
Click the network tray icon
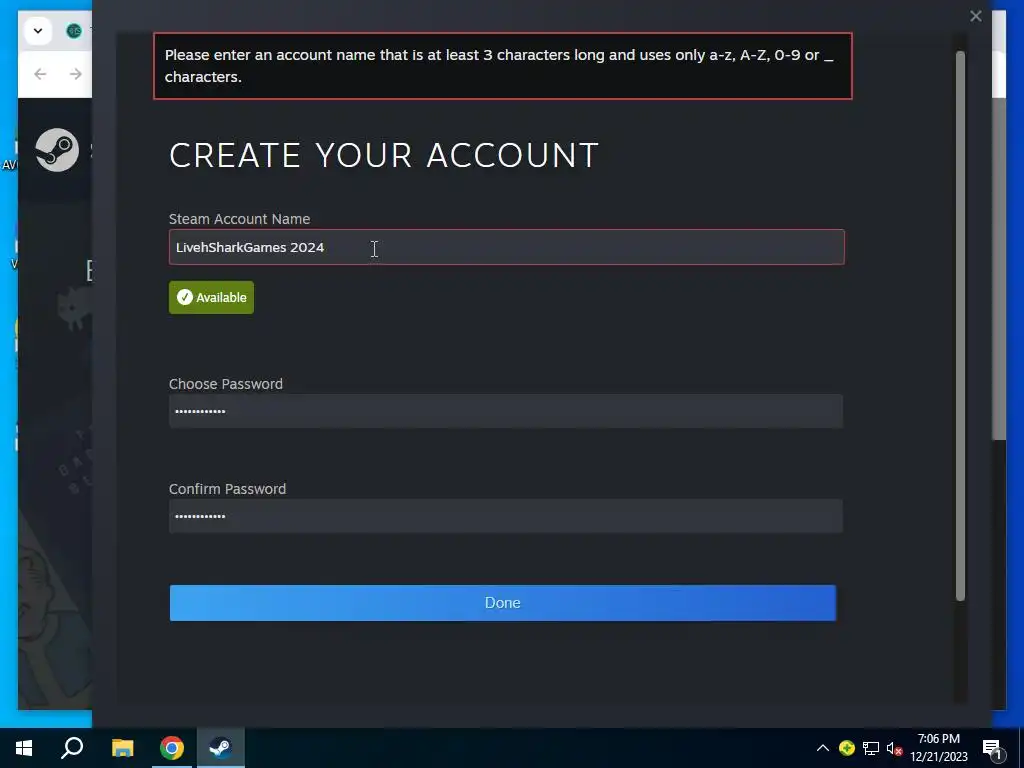[x=871, y=748]
